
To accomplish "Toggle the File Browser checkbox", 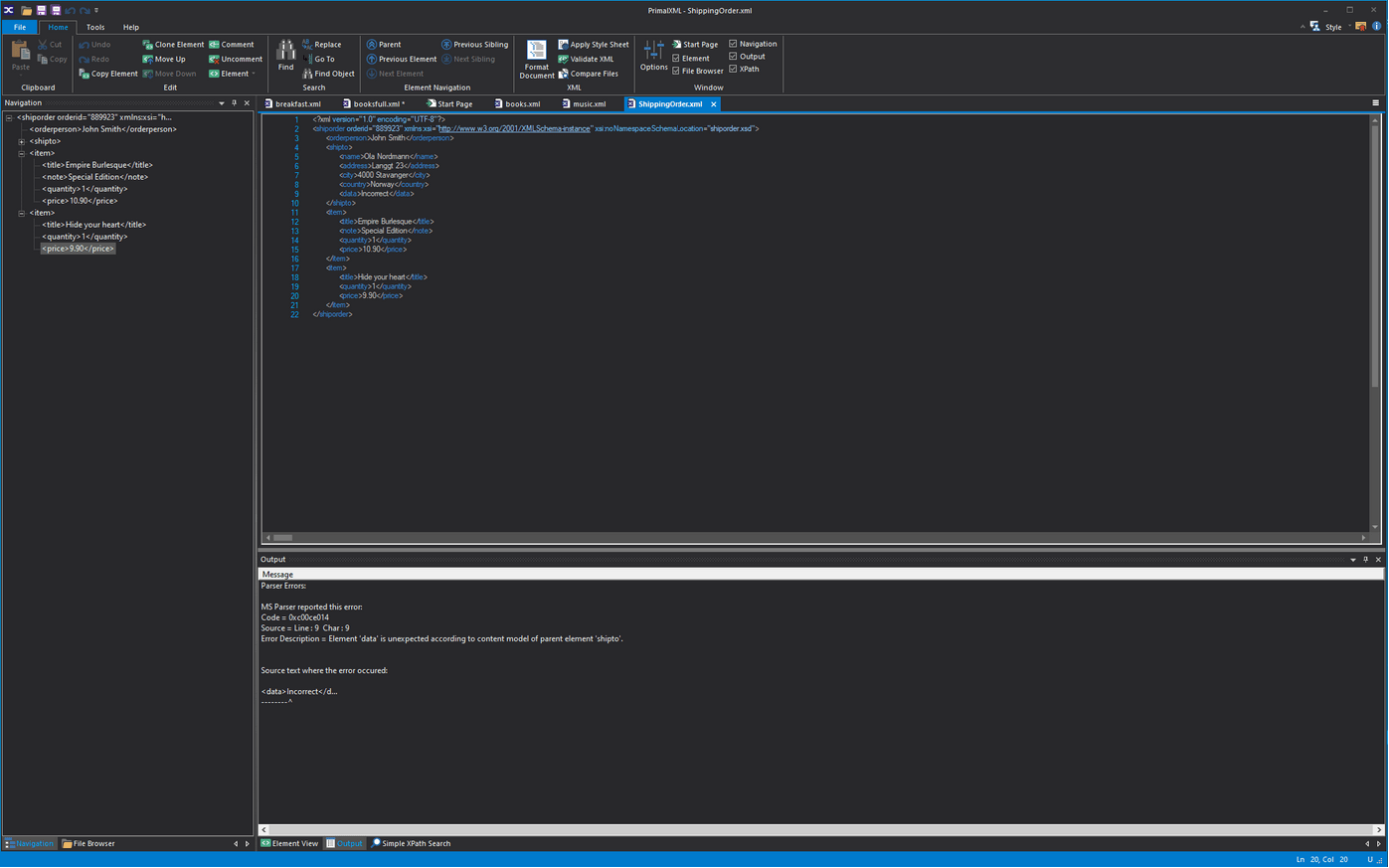I will click(698, 72).
